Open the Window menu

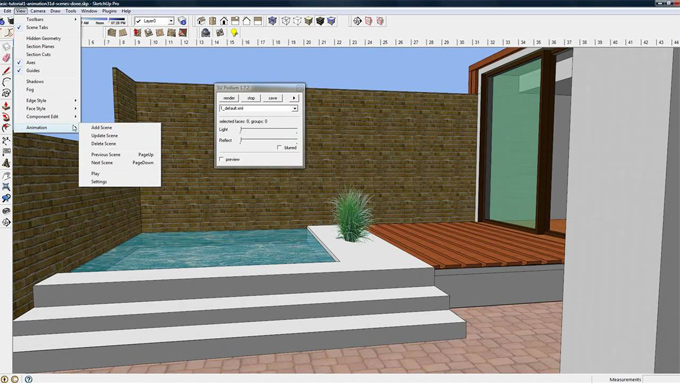(x=89, y=11)
